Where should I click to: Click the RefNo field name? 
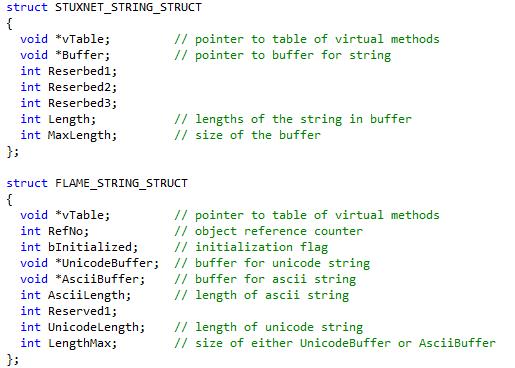point(65,231)
